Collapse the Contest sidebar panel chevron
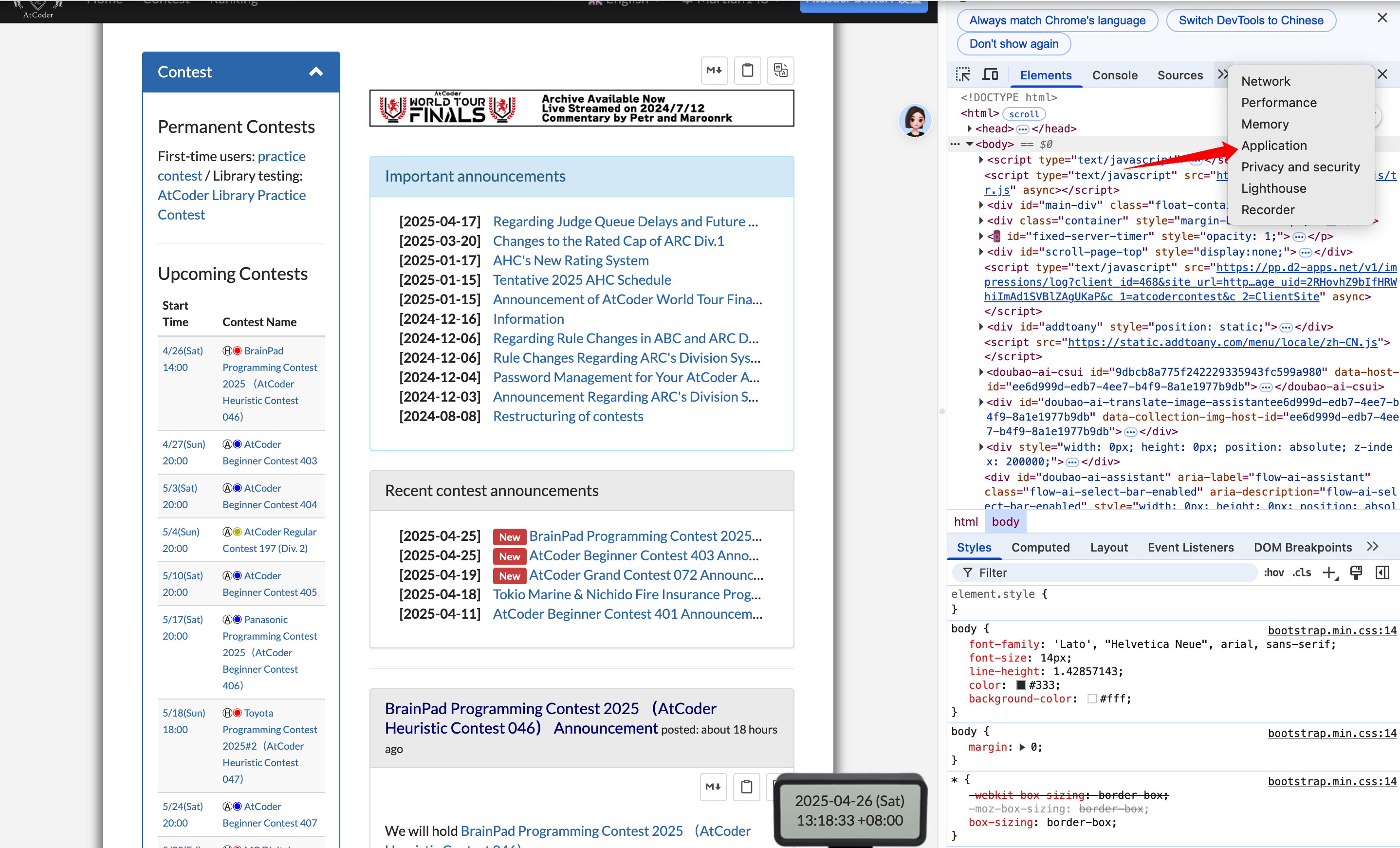The height and width of the screenshot is (848, 1400). pos(316,72)
